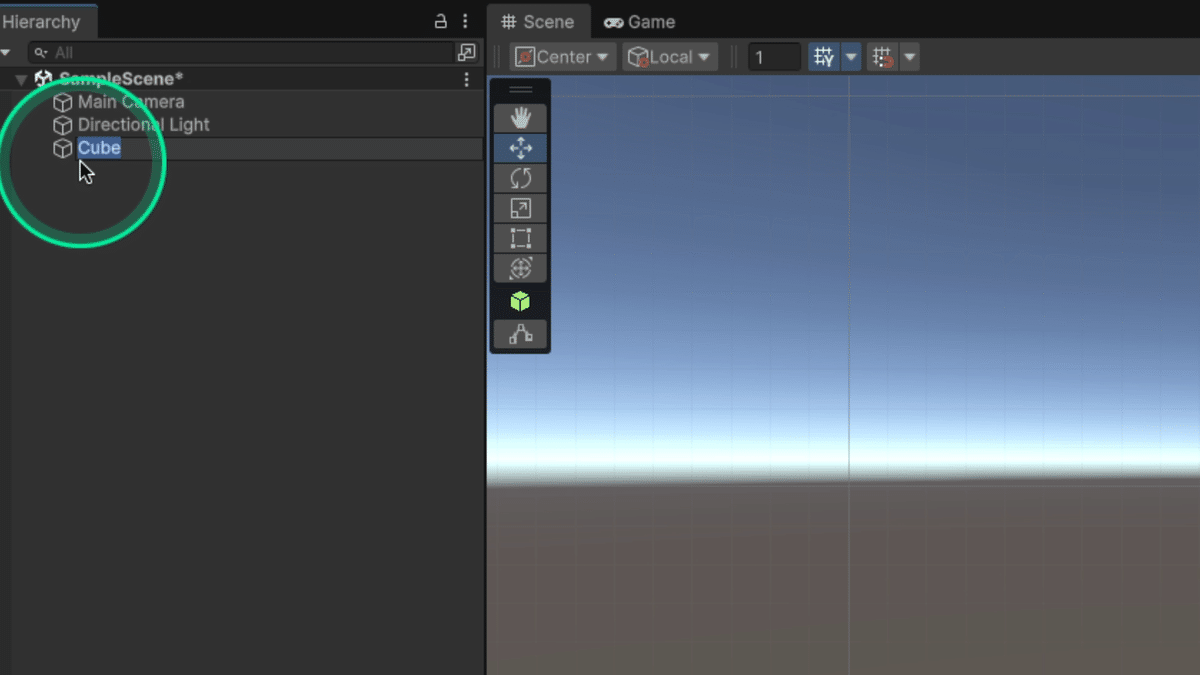Select the Rect transform tool
Viewport: 1200px width, 675px height.
click(520, 238)
